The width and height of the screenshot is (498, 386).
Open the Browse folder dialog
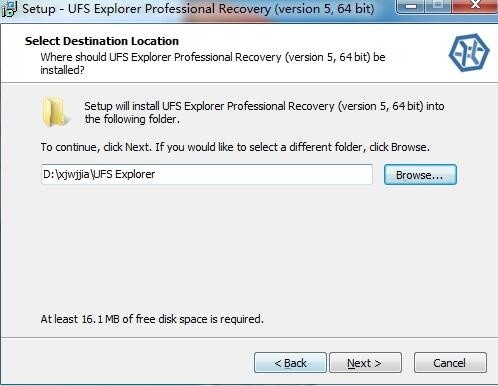420,175
